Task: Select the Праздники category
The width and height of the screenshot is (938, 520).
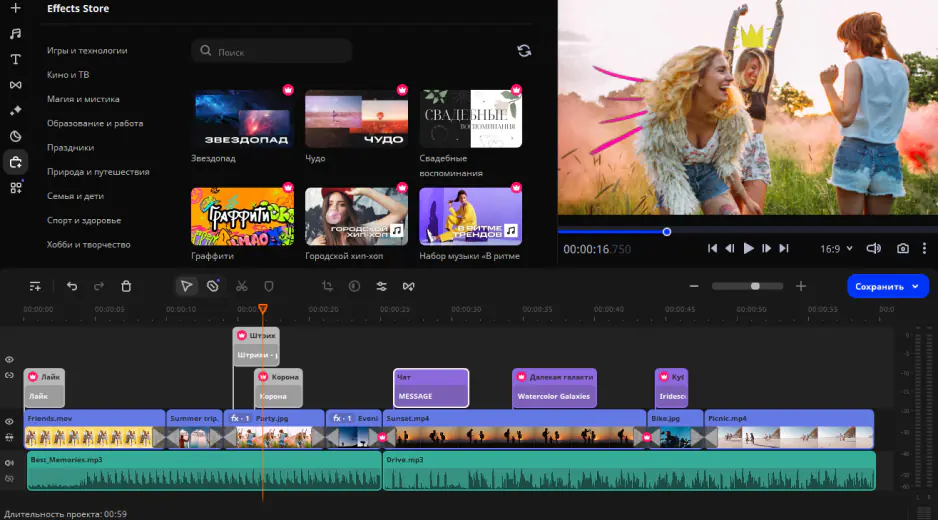Action: point(70,148)
